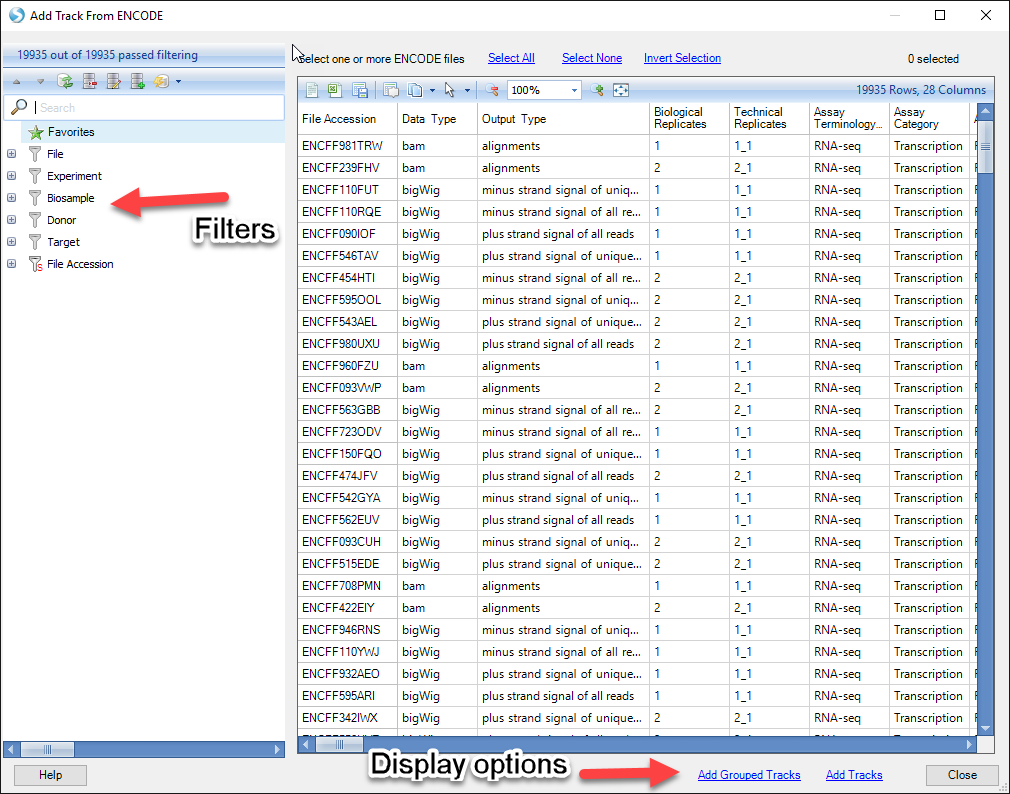Open the copy options dropdown arrow

[x=432, y=91]
